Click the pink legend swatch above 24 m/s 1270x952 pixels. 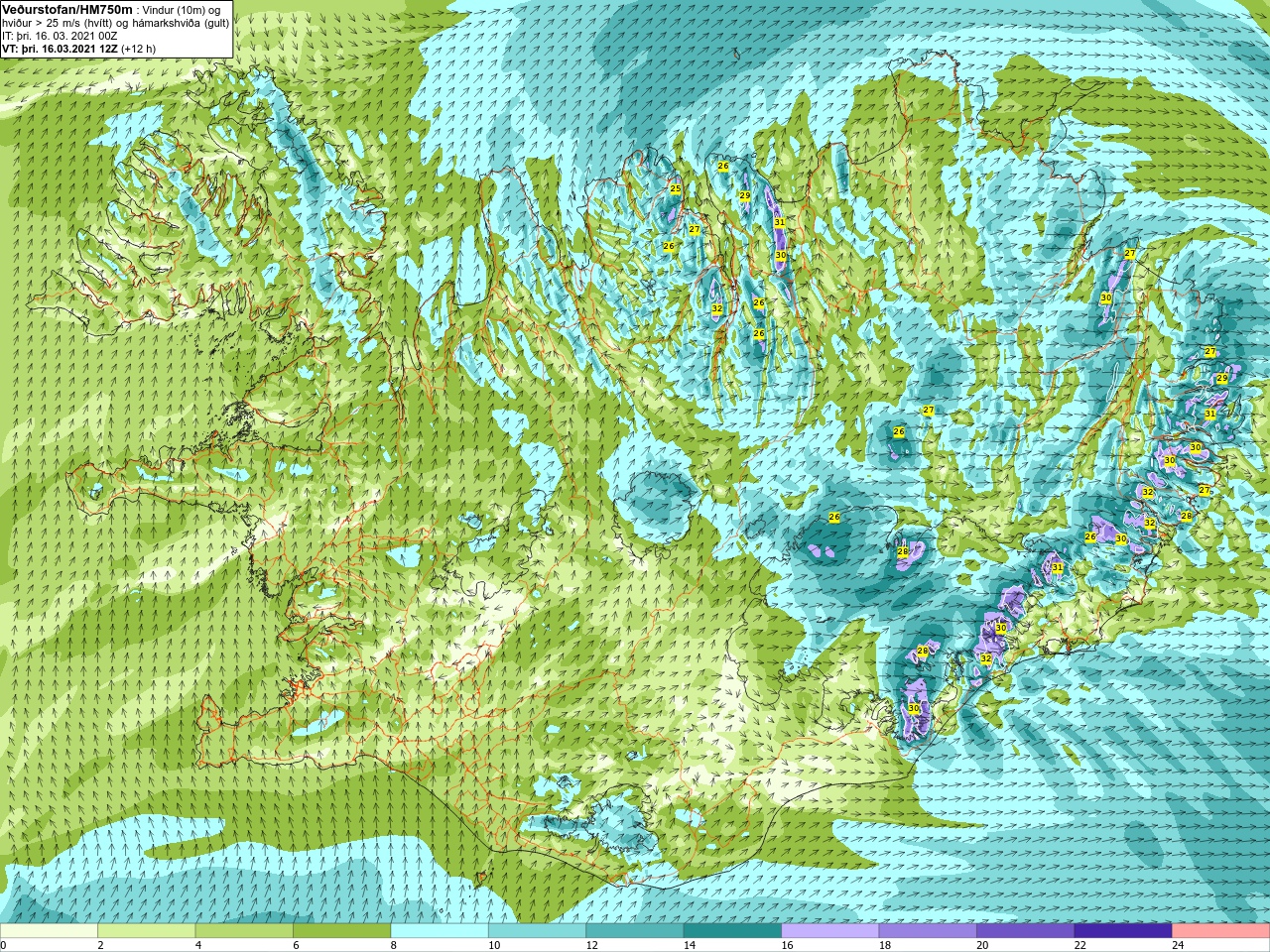coord(1221,931)
